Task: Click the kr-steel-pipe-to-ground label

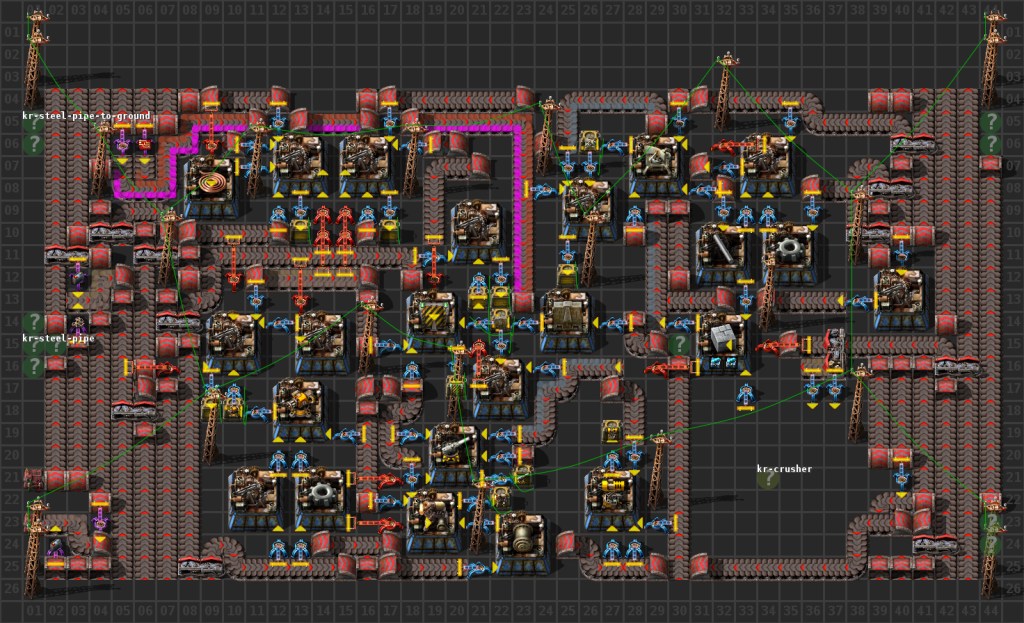Action: pyautogui.click(x=86, y=116)
